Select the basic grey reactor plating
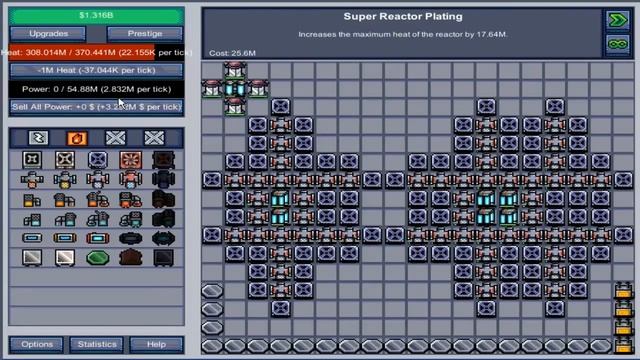This screenshot has width=640, height=360. [x=32, y=258]
